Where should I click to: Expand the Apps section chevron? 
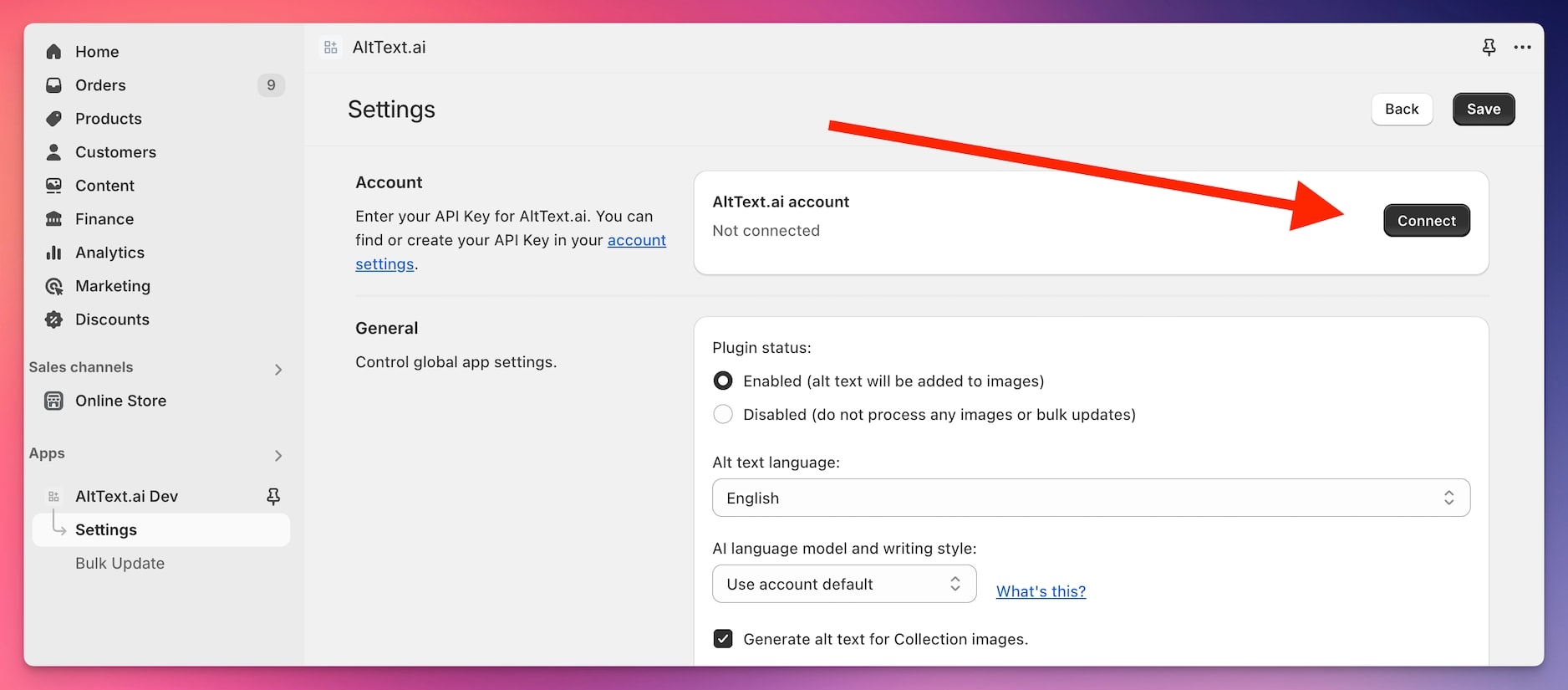278,455
